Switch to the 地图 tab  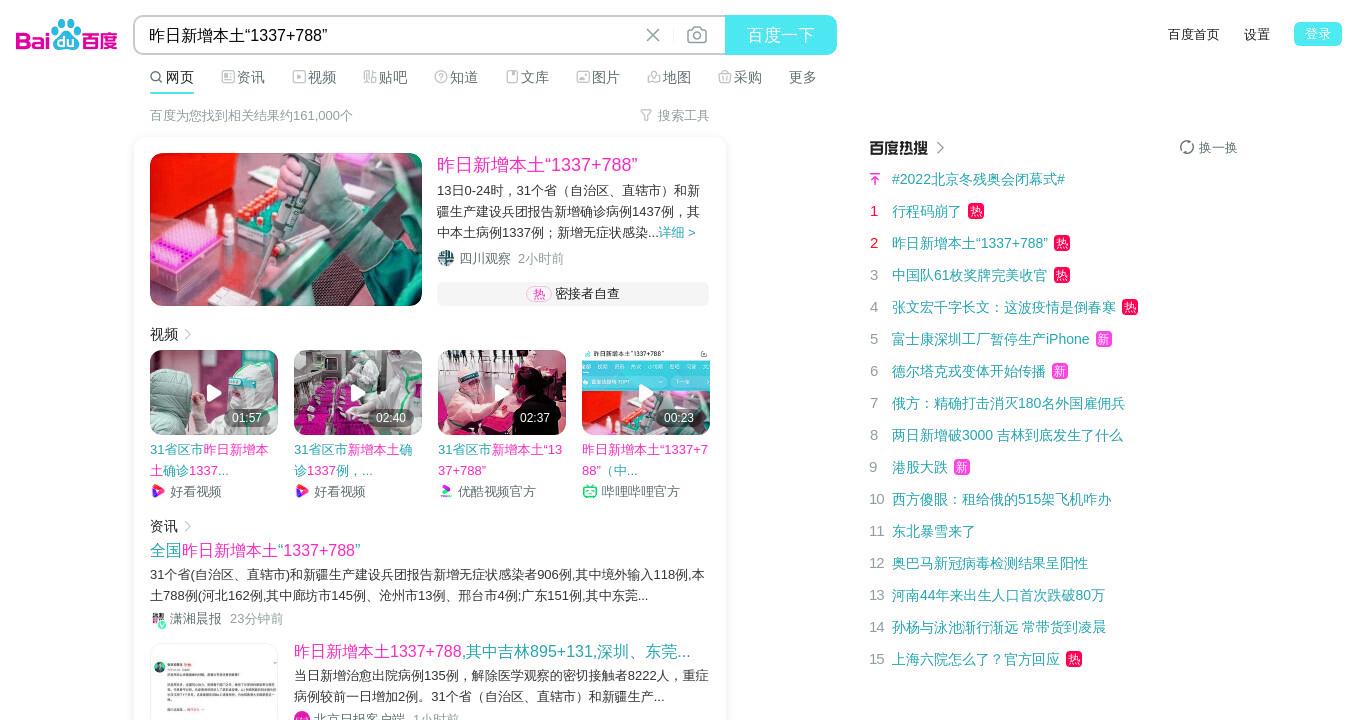(669, 77)
